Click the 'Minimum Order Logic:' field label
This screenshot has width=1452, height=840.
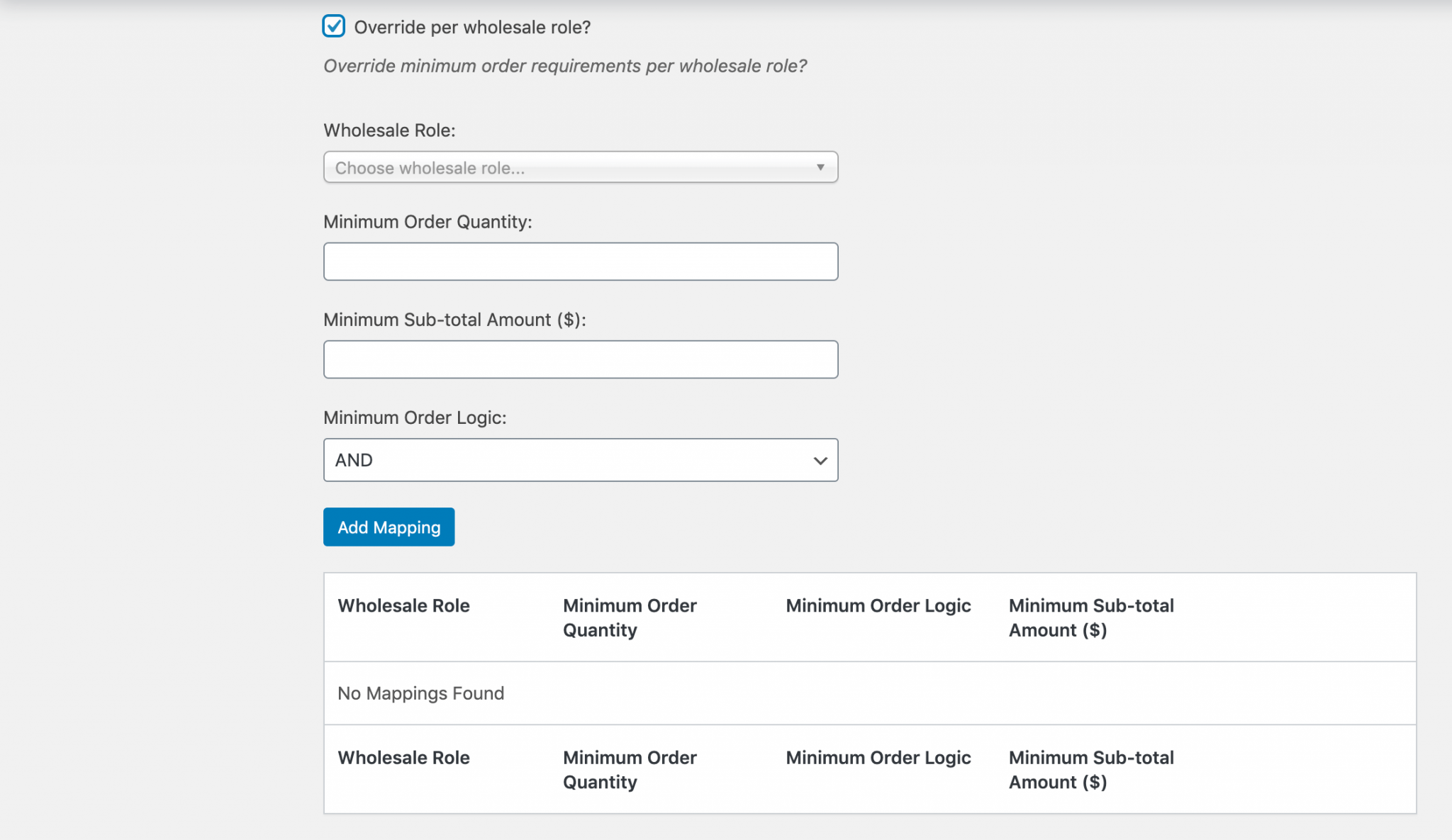[415, 418]
